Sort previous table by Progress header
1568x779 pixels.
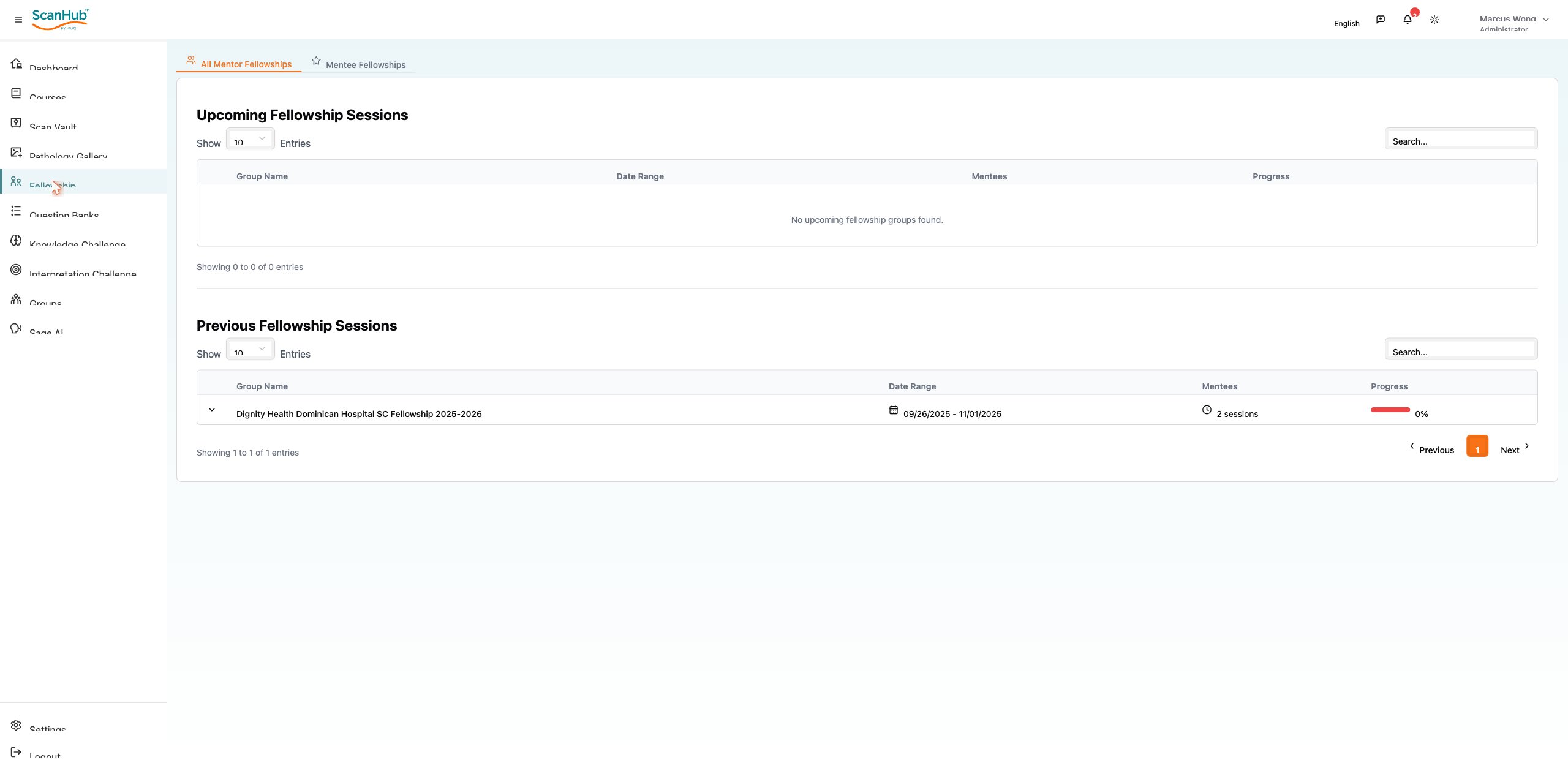[x=1389, y=386]
